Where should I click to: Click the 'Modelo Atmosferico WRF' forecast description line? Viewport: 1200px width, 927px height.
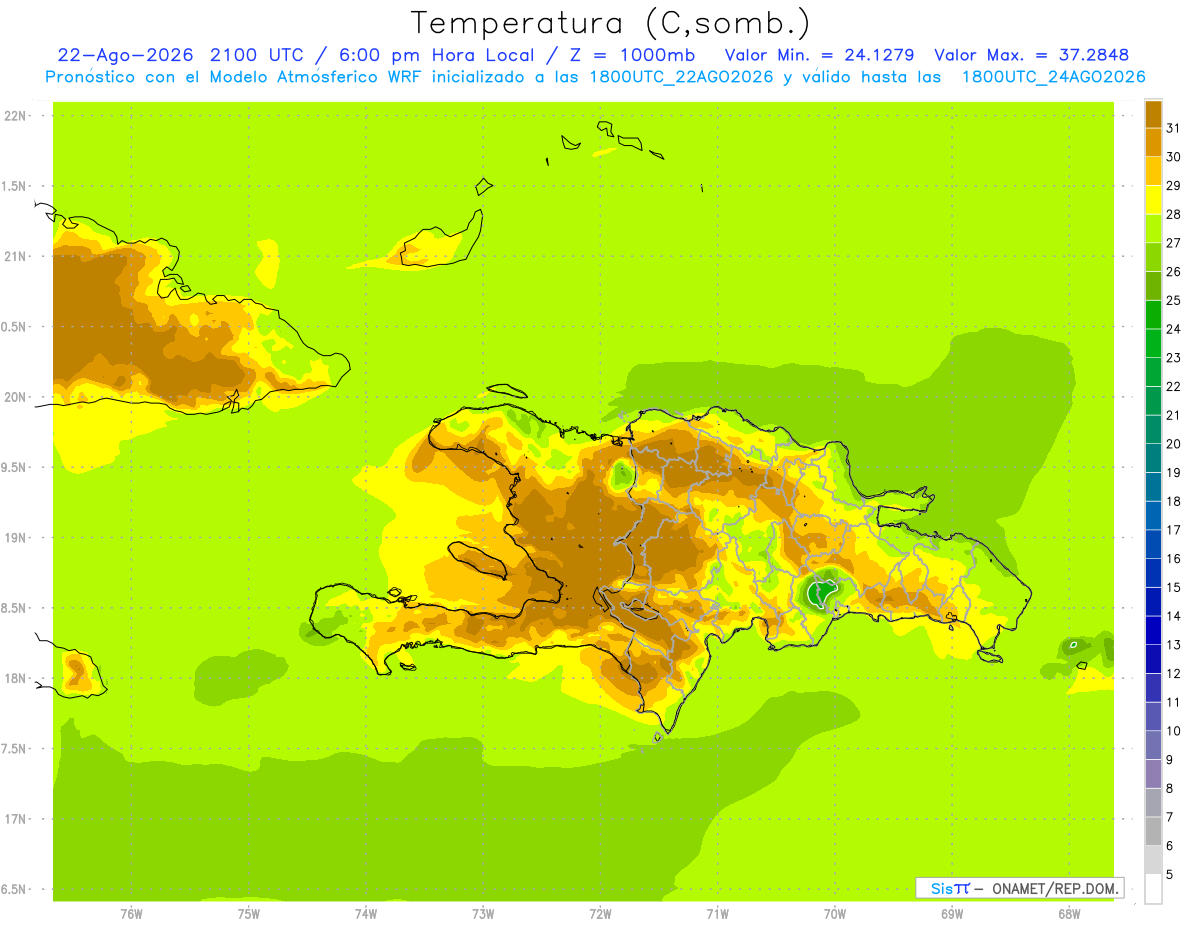click(595, 77)
